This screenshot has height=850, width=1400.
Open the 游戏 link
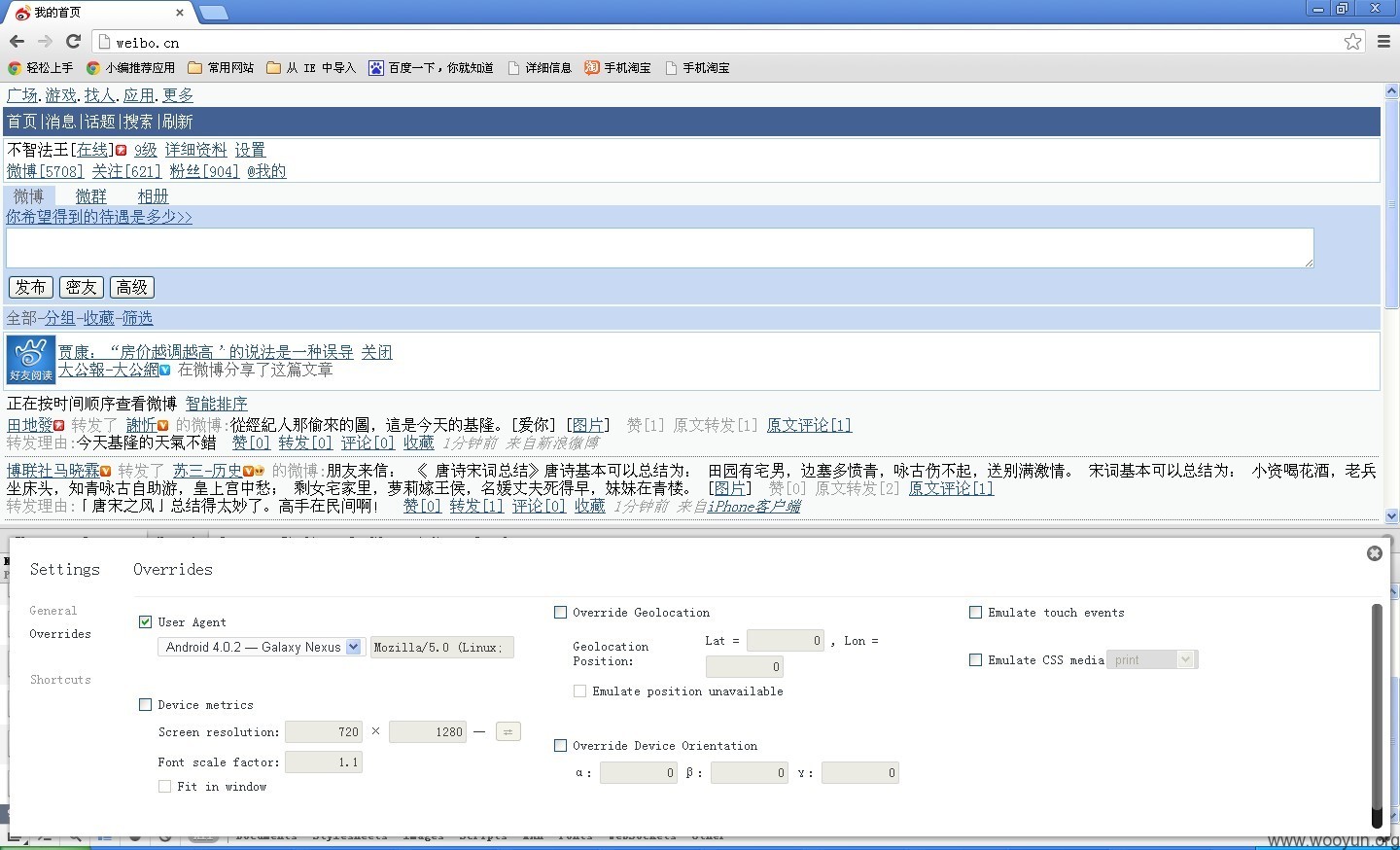[x=60, y=95]
